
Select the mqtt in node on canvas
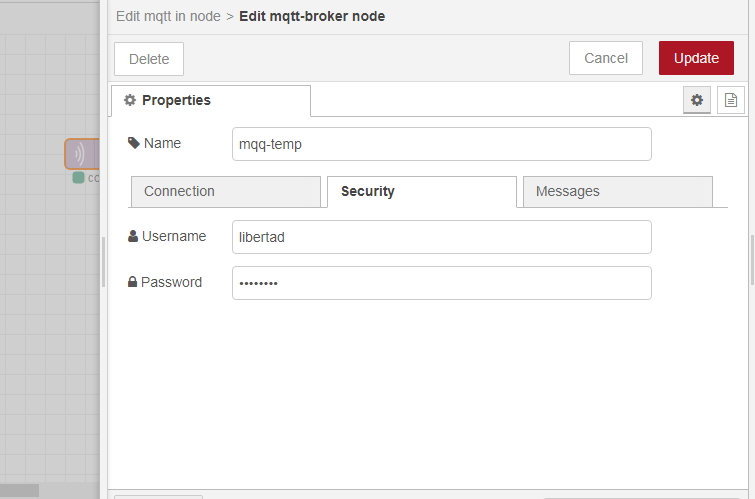[82, 154]
